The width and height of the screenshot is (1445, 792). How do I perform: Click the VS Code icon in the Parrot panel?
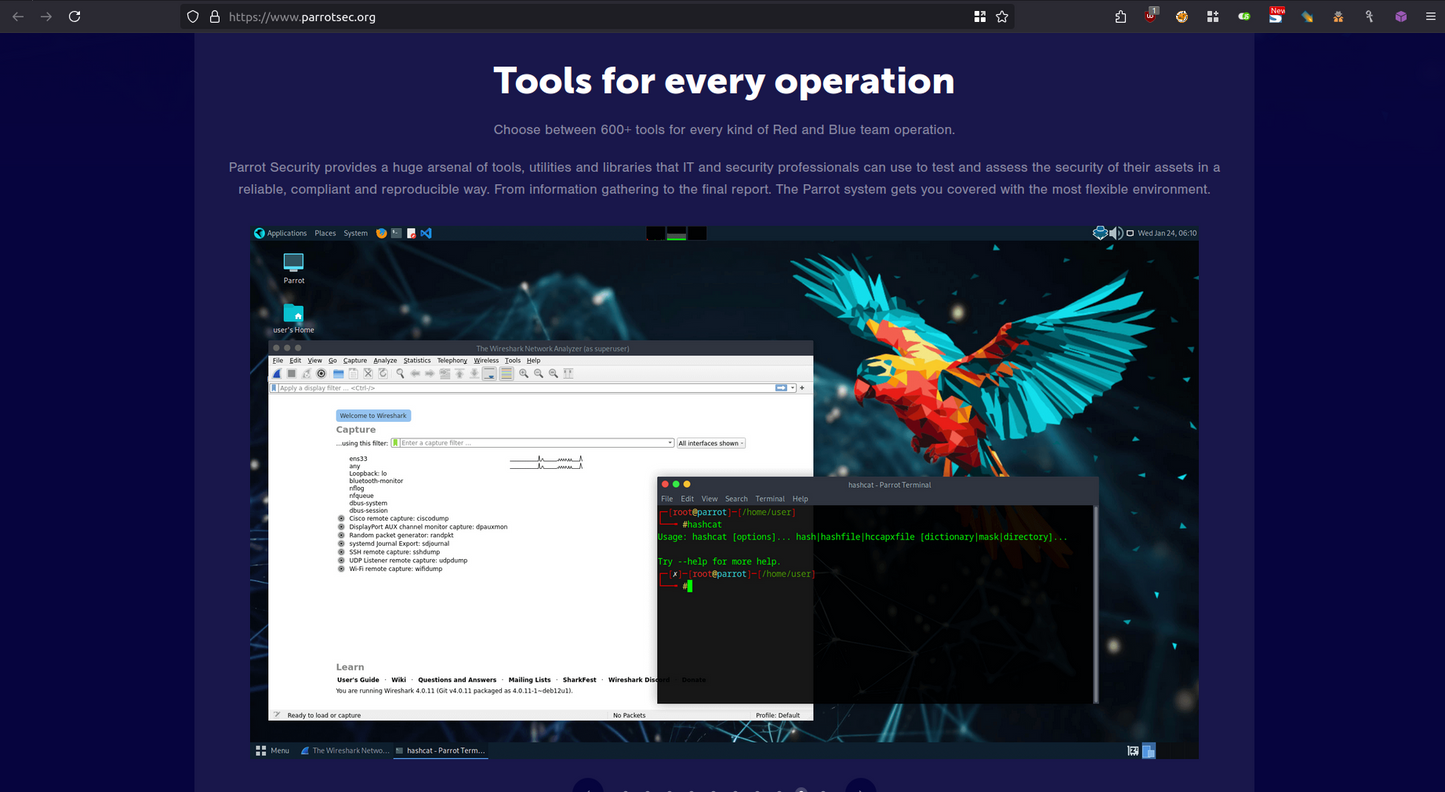pyautogui.click(x=426, y=233)
